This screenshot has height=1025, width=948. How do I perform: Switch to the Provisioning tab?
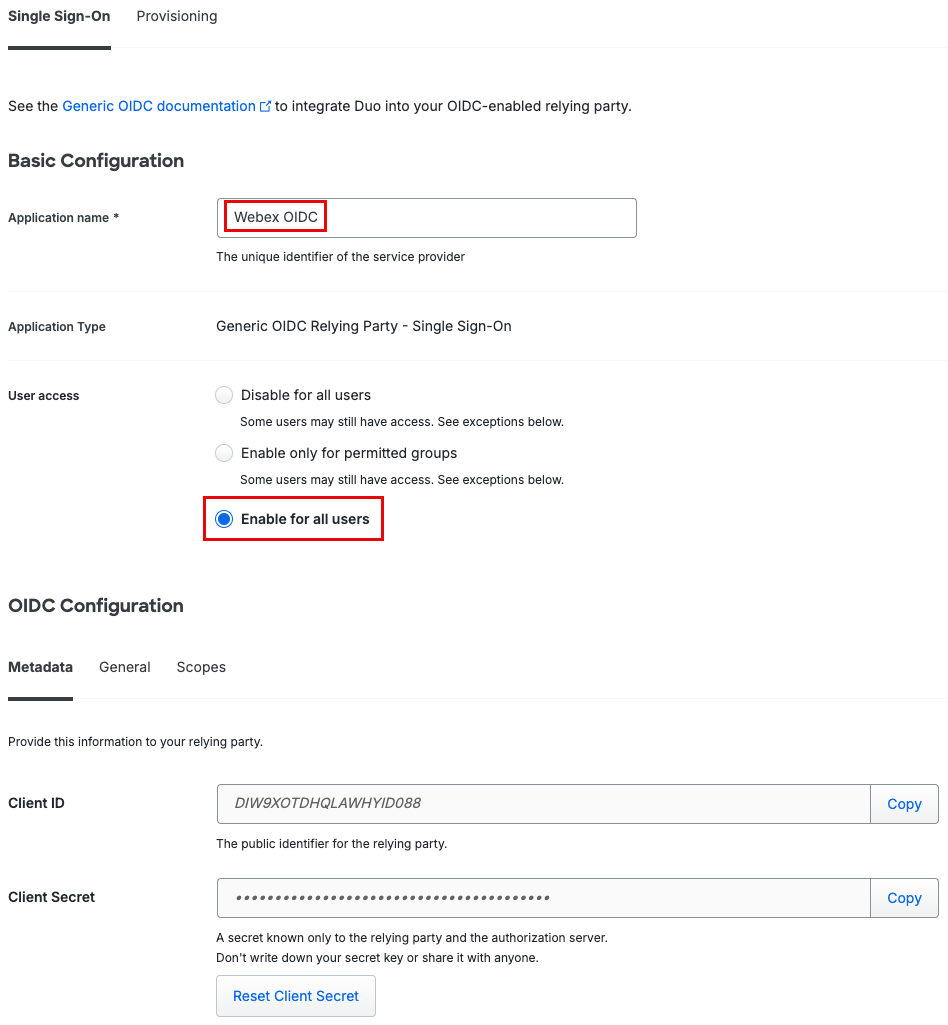point(177,16)
